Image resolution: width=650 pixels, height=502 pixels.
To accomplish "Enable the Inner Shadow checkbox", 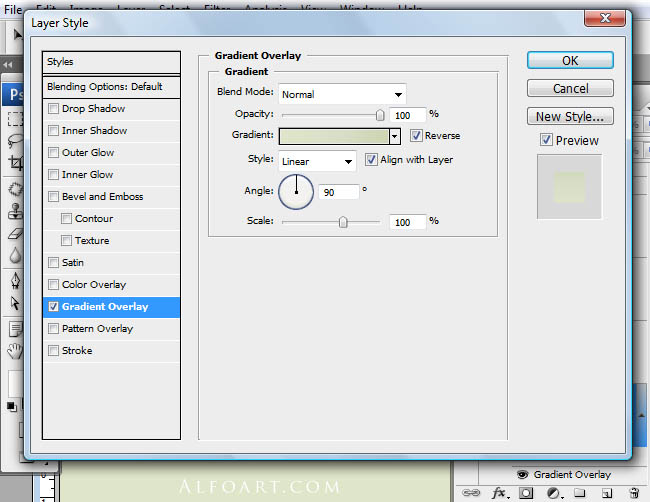I will [x=53, y=131].
